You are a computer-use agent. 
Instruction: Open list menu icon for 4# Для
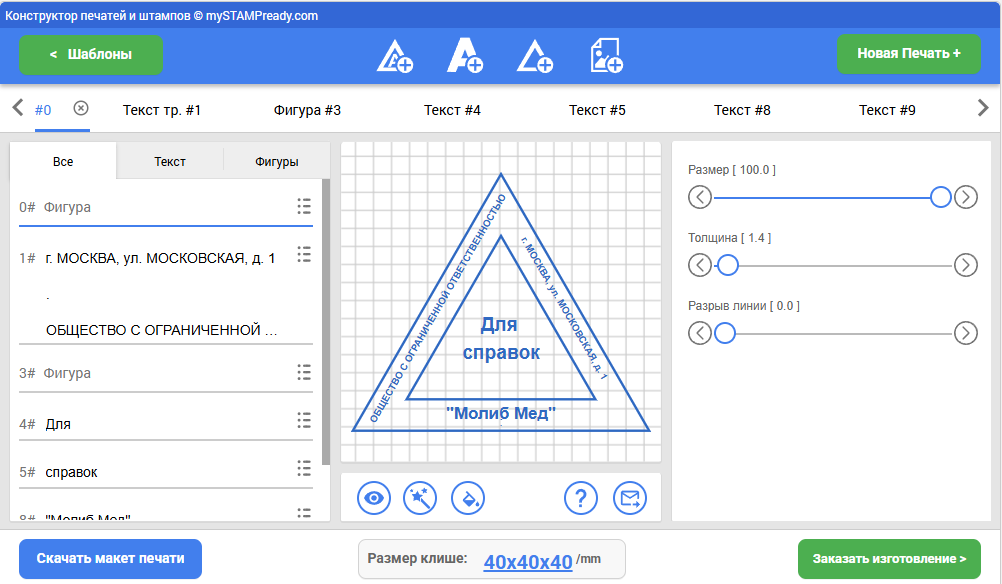[304, 420]
